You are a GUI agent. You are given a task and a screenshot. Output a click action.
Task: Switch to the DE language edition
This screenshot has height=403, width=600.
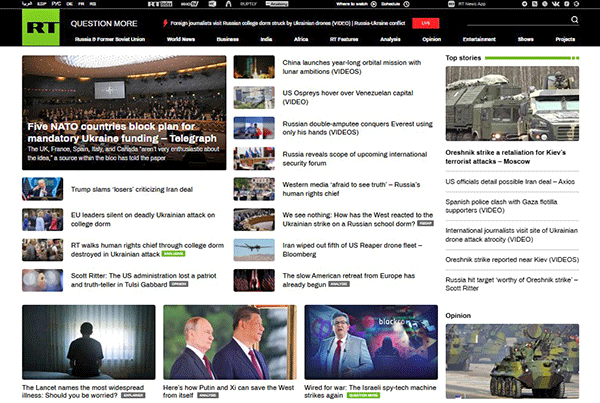click(69, 4)
